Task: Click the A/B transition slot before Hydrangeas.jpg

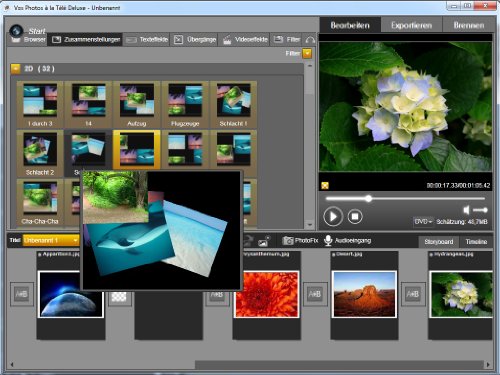Action: click(x=413, y=294)
